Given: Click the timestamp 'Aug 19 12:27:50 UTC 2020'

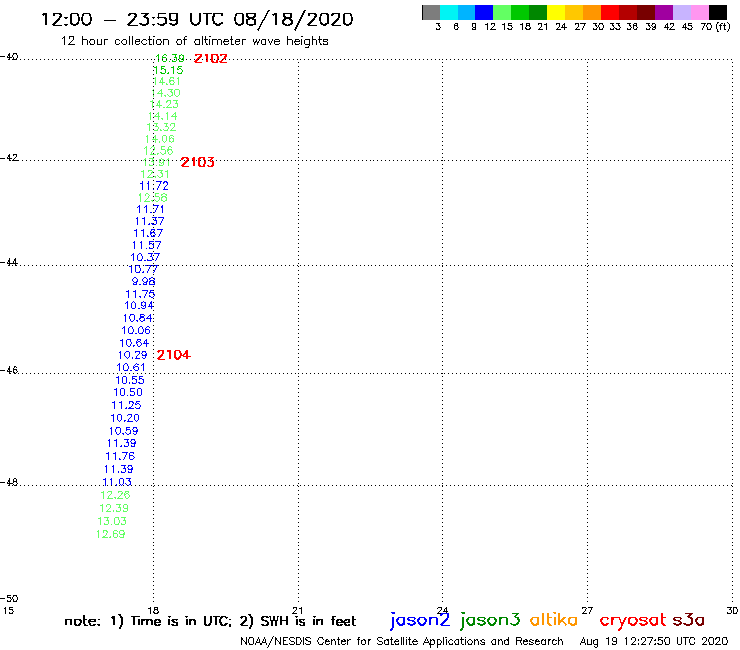Looking at the screenshot, I should click(x=654, y=642).
